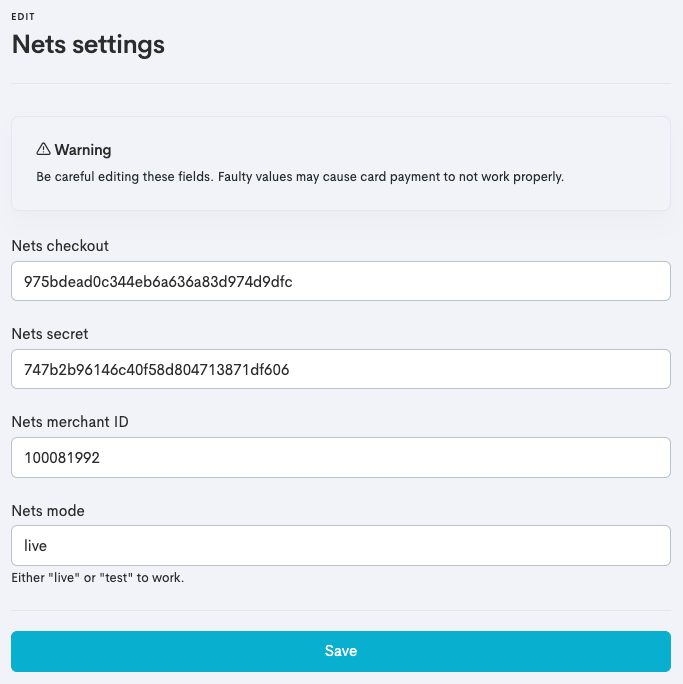Select the Nets secret input field
Viewport: 683px width, 684px height.
point(341,369)
